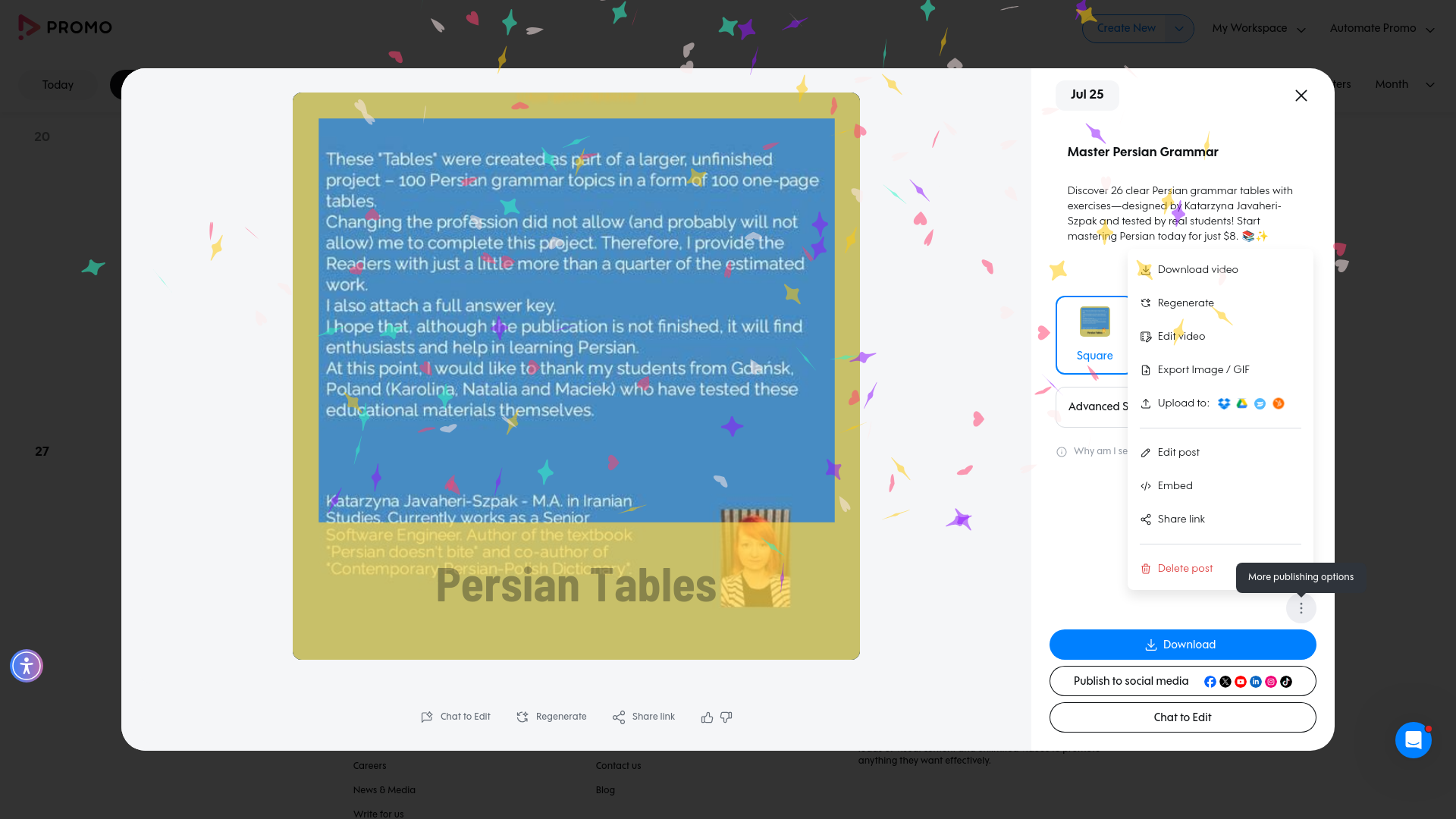Viewport: 1456px width, 819px height.
Task: Click the Write for us footer link
Action: coord(378,814)
